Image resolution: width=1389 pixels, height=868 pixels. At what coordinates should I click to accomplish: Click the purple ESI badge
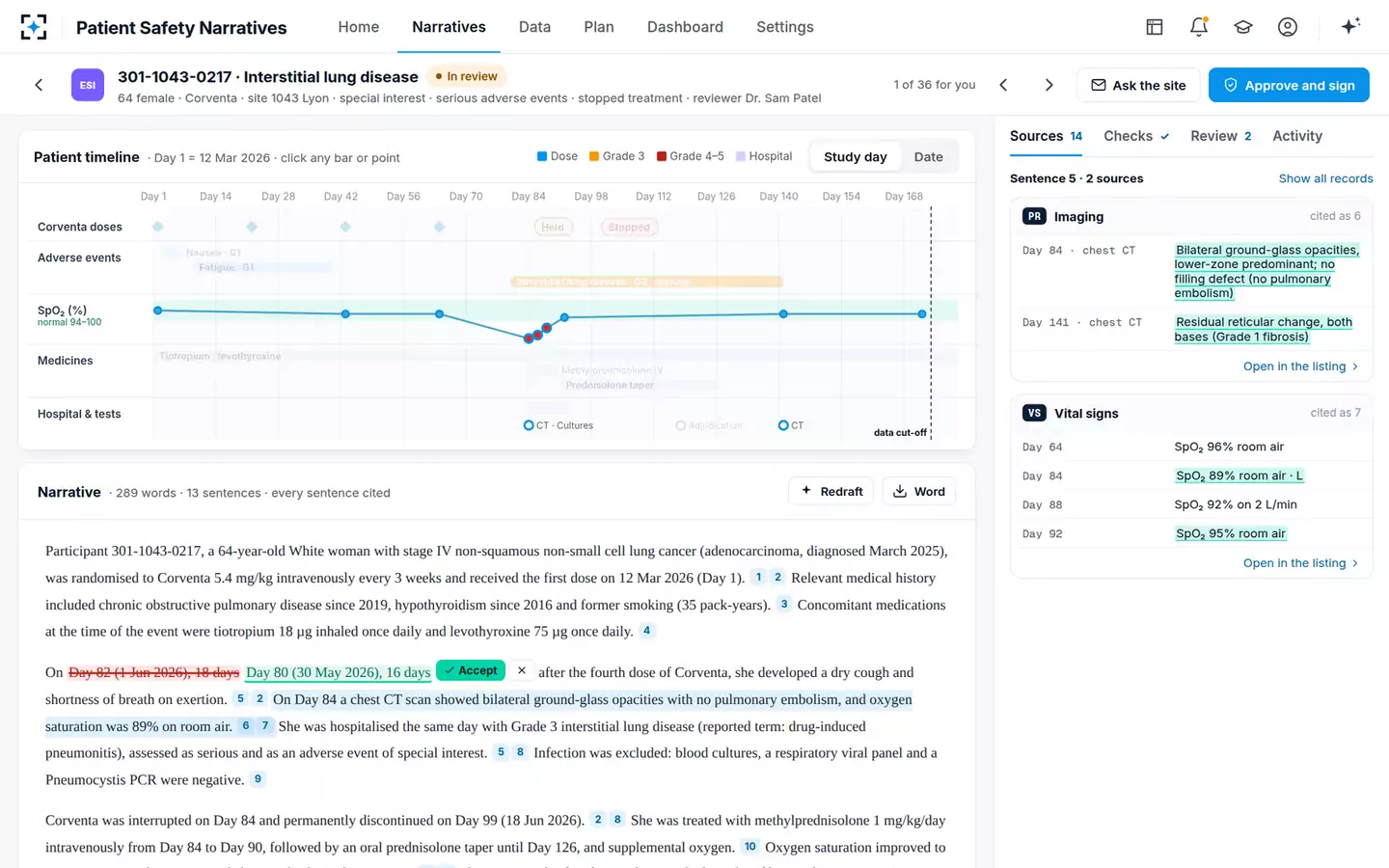pyautogui.click(x=88, y=85)
